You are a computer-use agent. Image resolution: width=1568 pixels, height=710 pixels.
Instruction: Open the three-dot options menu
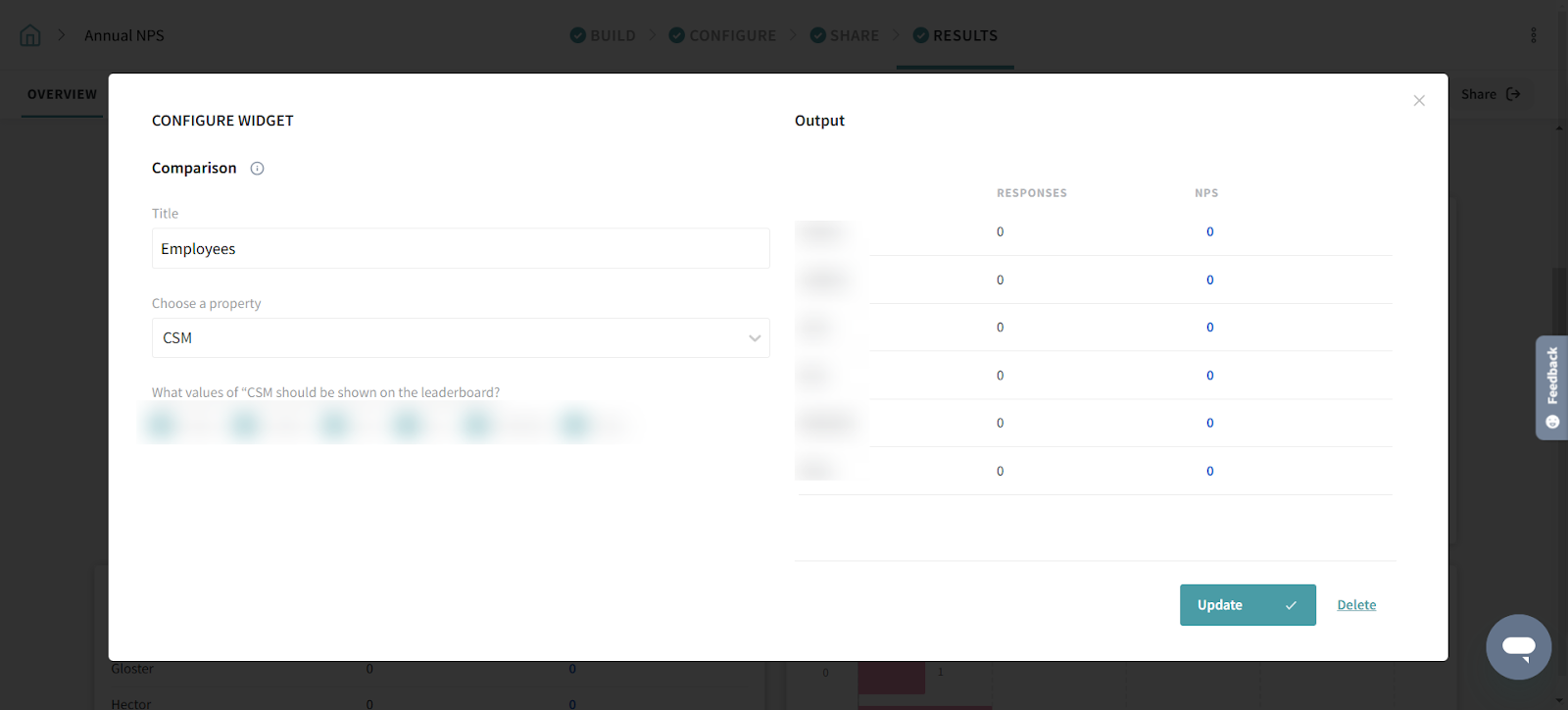pos(1533,35)
